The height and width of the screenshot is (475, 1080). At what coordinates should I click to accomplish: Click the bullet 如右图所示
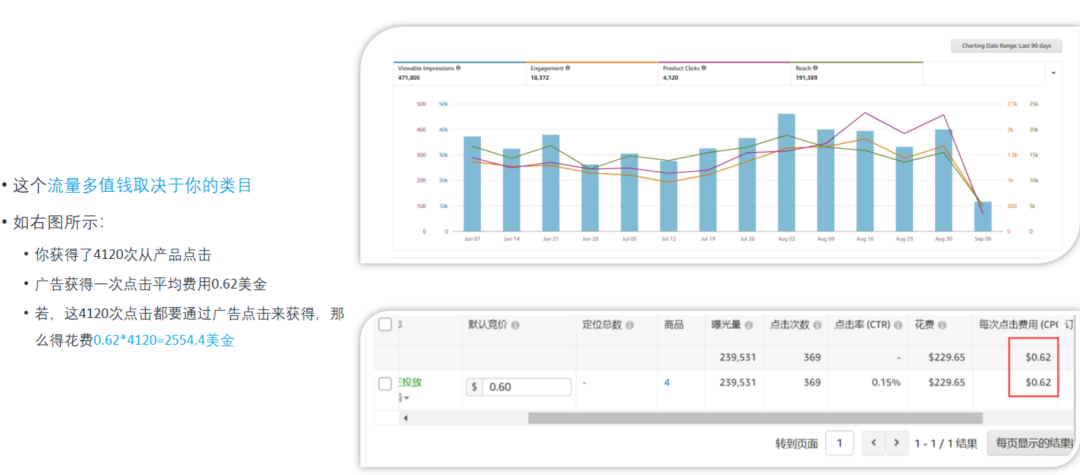tap(59, 222)
